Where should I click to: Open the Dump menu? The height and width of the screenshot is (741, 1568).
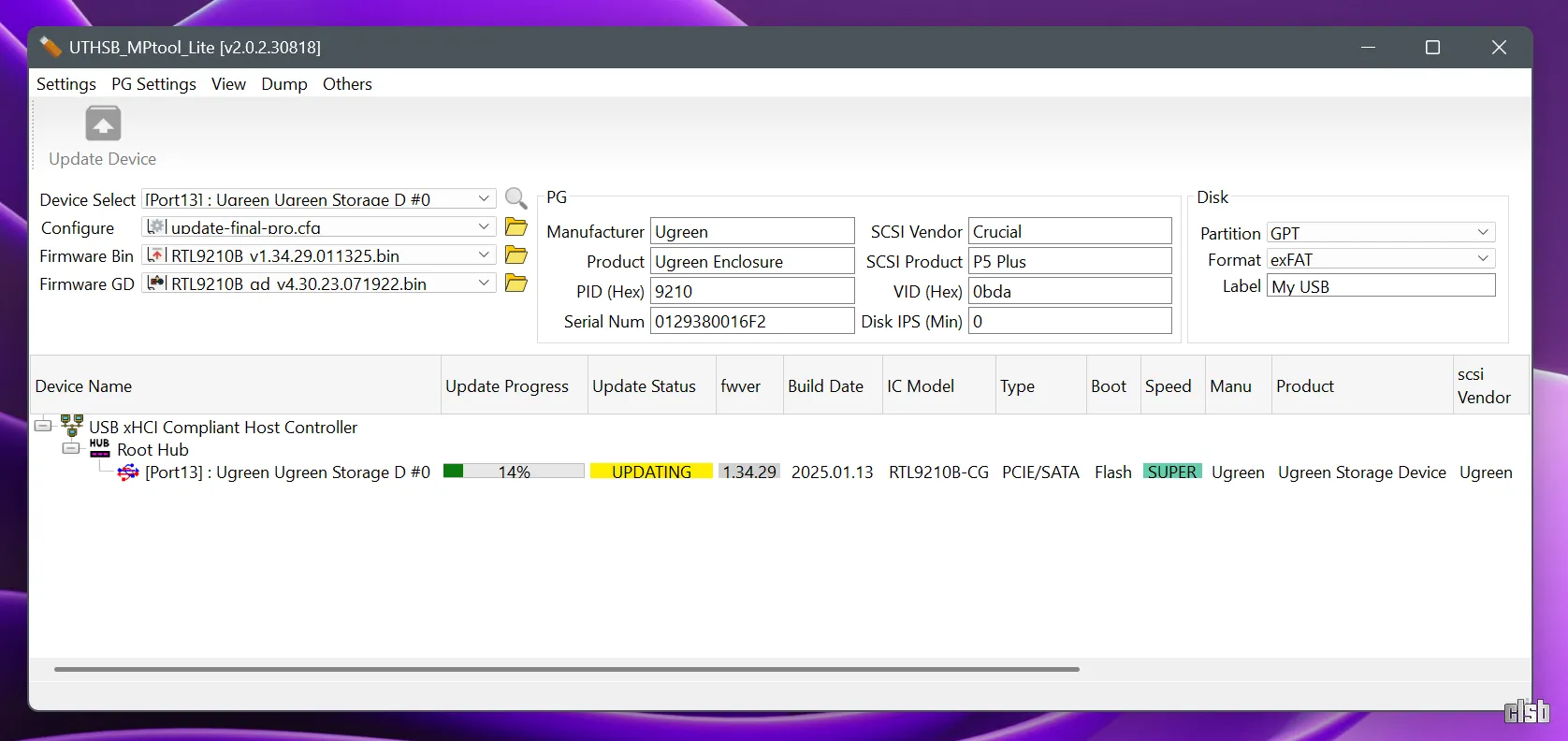click(283, 84)
